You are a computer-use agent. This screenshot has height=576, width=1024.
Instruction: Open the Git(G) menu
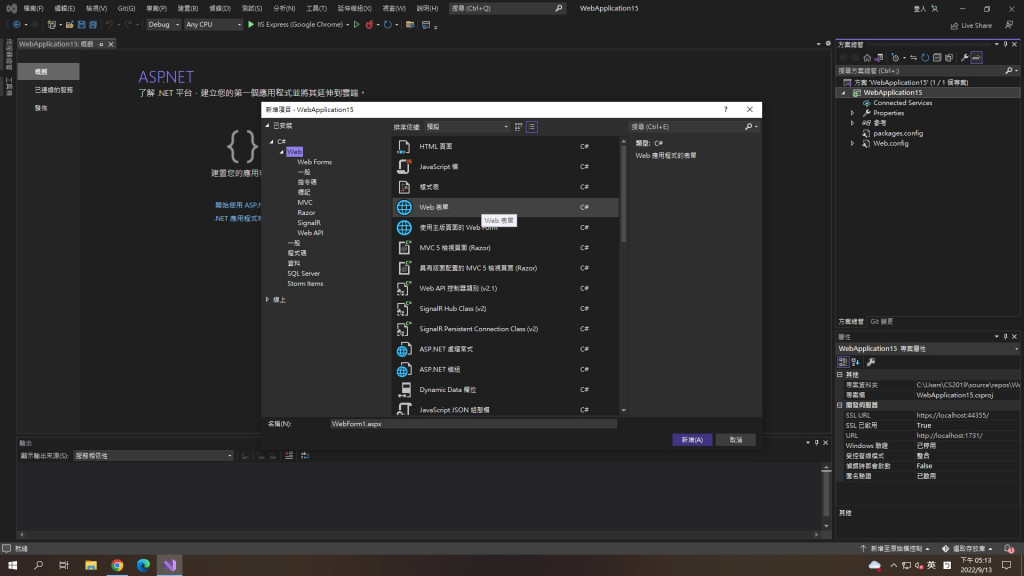126,8
